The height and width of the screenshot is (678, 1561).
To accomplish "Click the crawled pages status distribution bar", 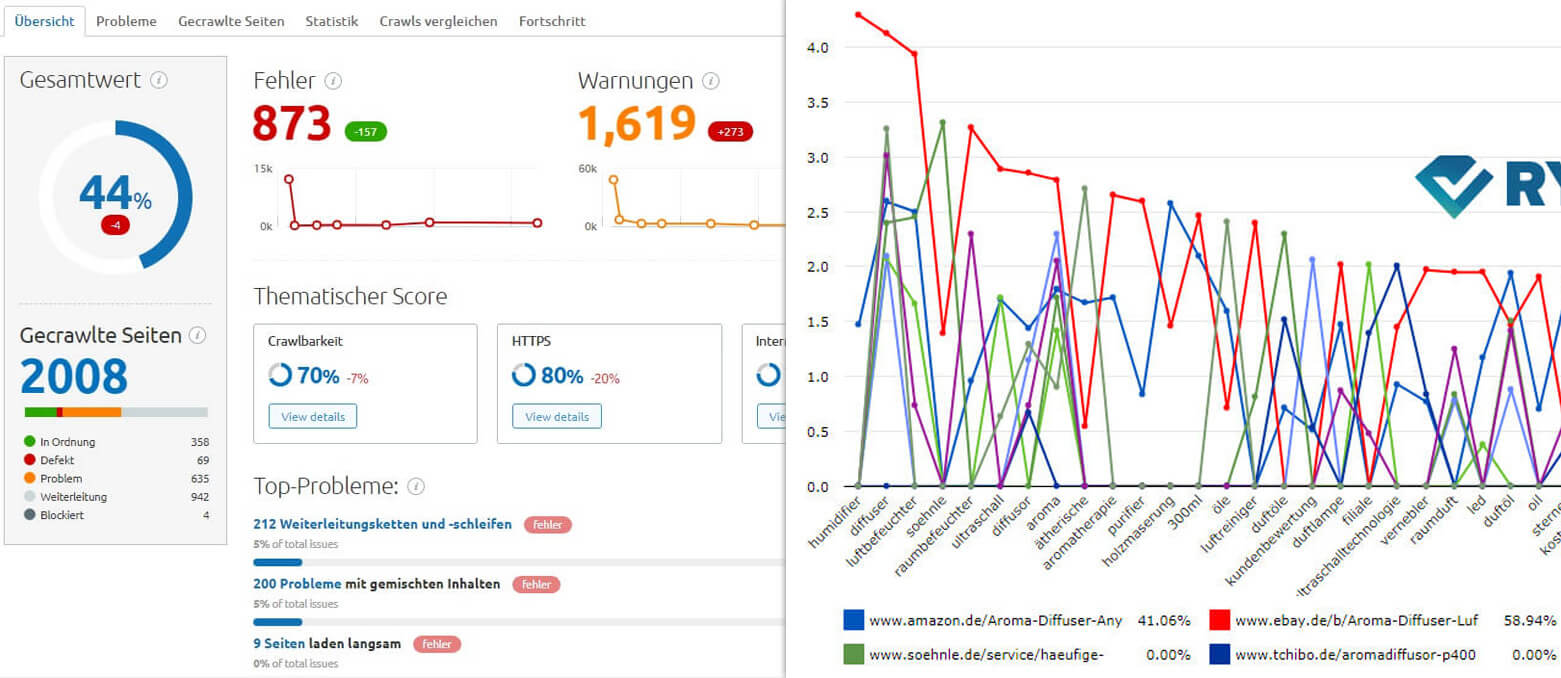I will click(x=115, y=412).
